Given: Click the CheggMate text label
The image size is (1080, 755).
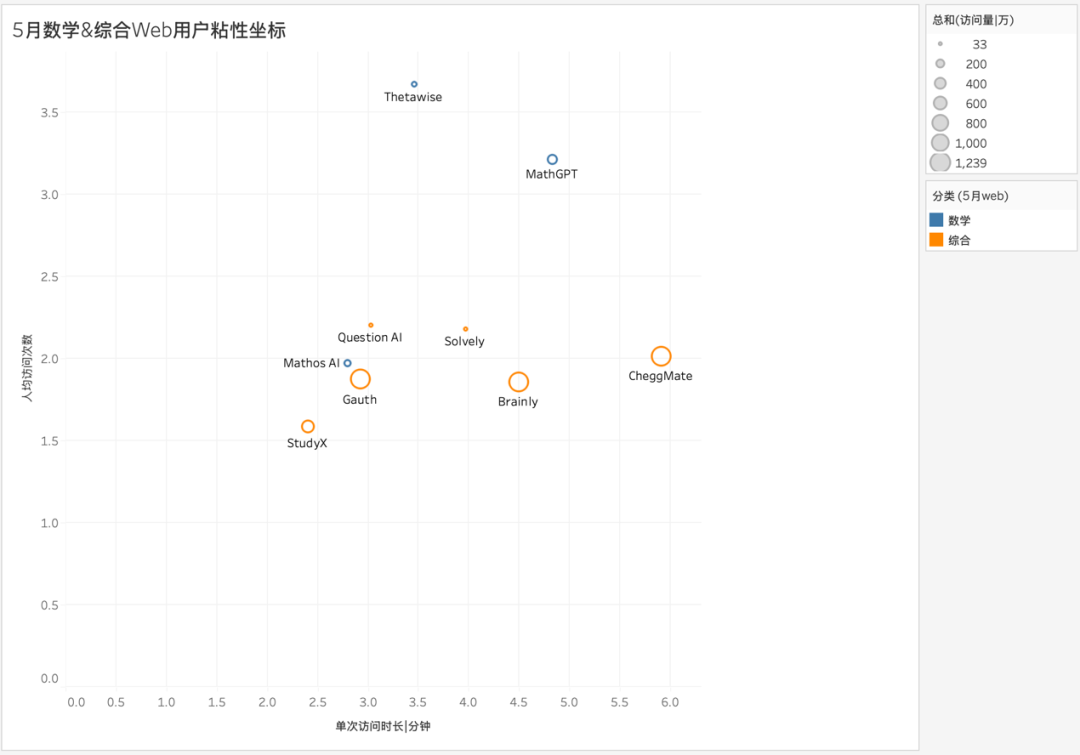Looking at the screenshot, I should [x=660, y=376].
